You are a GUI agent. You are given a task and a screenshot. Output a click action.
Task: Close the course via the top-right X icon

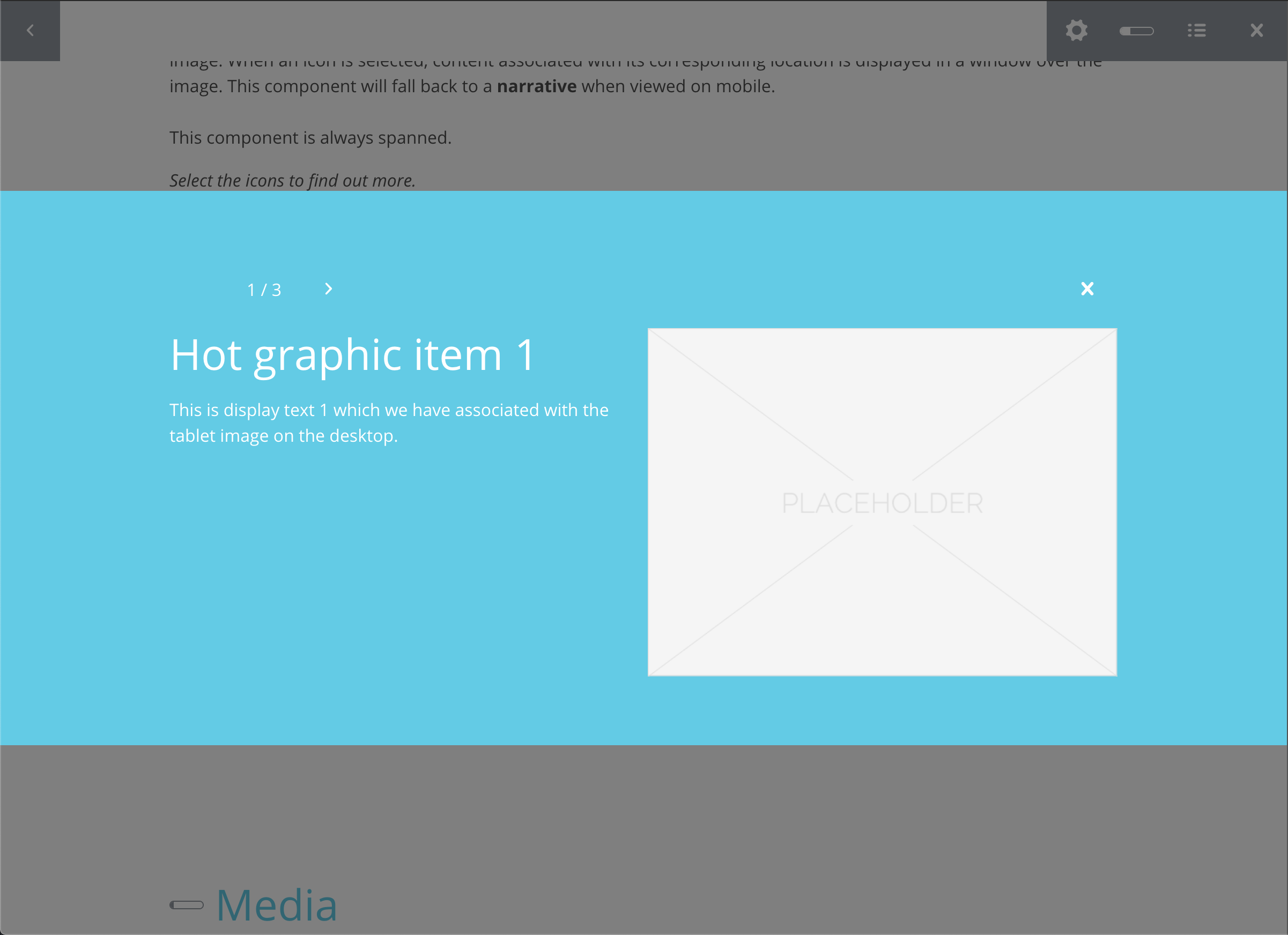[1256, 30]
